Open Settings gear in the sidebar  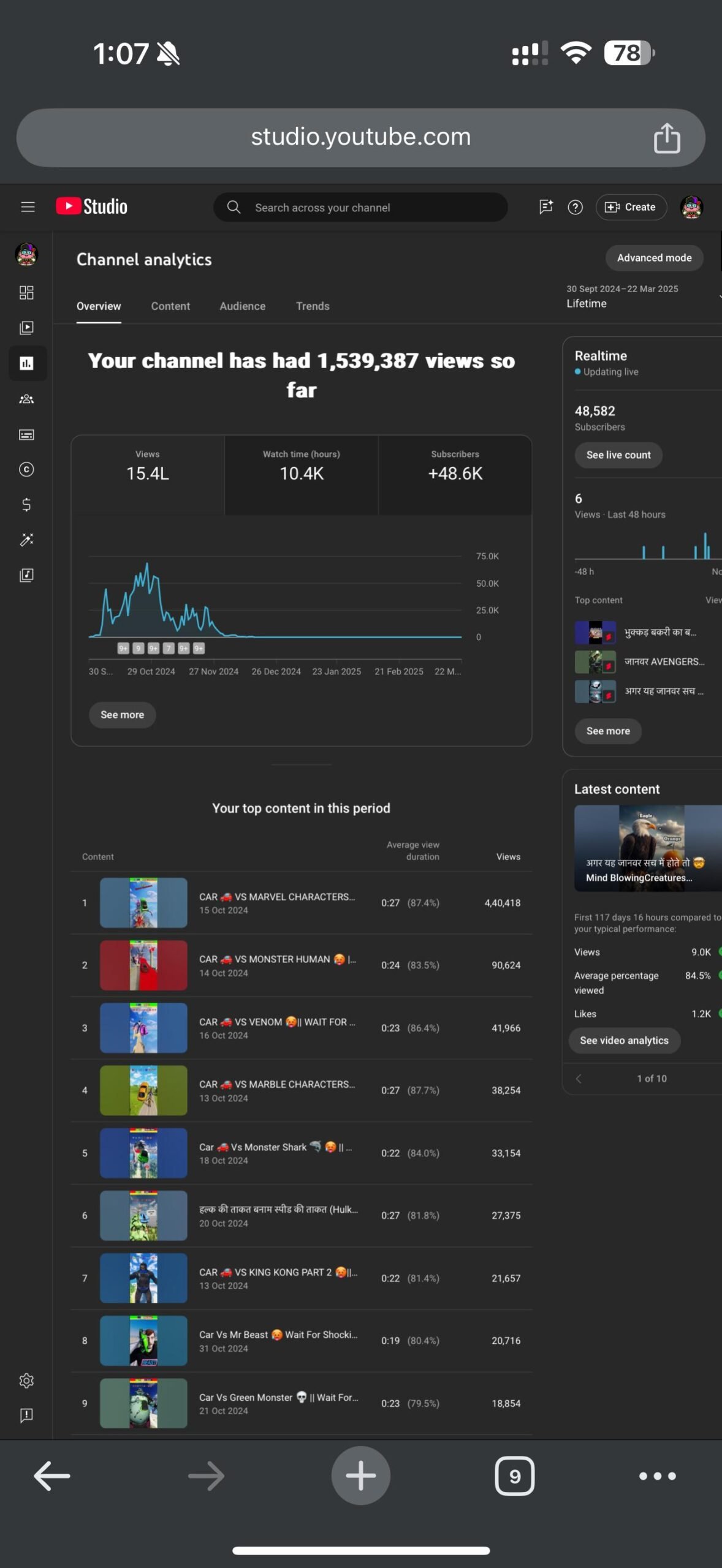(x=26, y=1381)
